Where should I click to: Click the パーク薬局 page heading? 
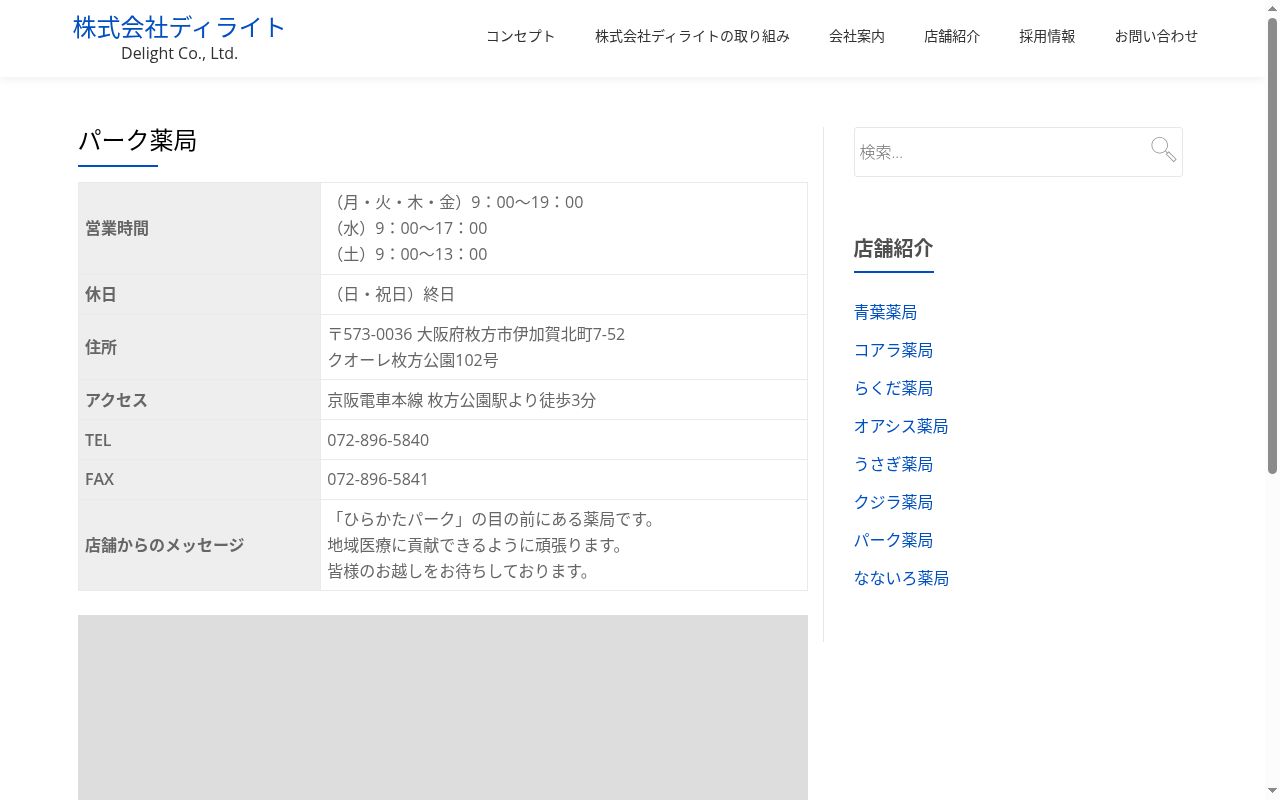click(138, 141)
